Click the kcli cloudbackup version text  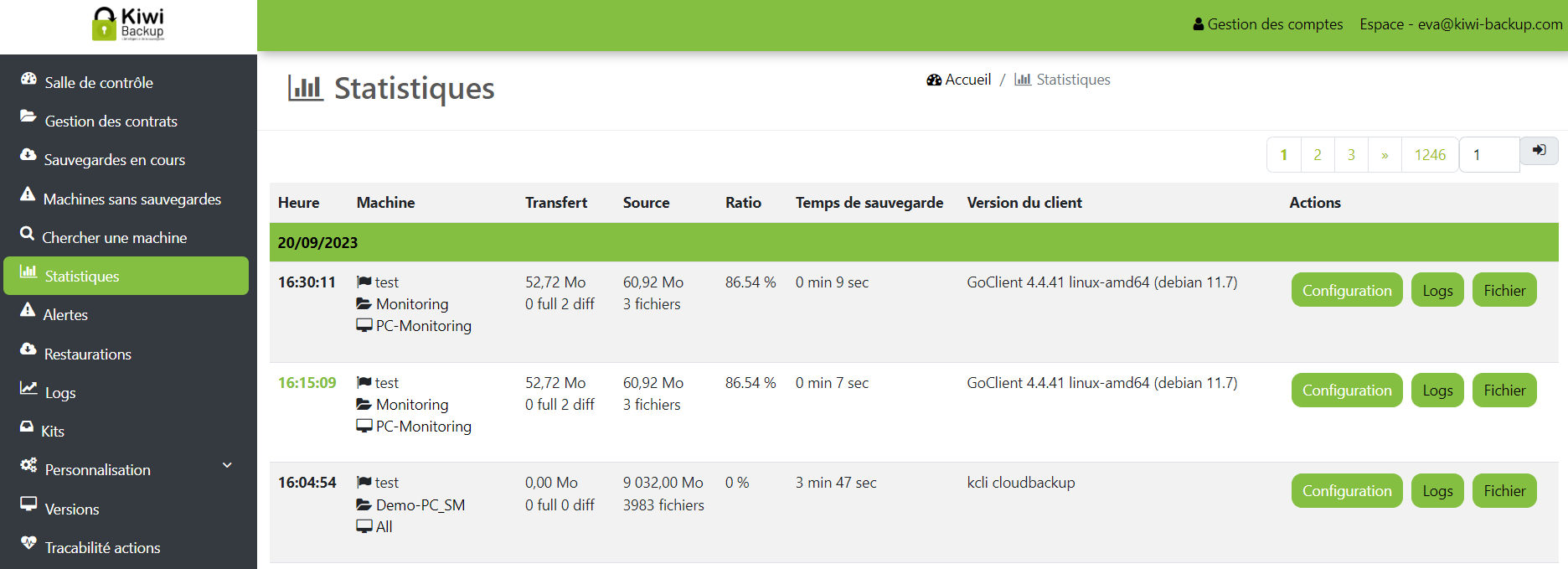(1021, 482)
